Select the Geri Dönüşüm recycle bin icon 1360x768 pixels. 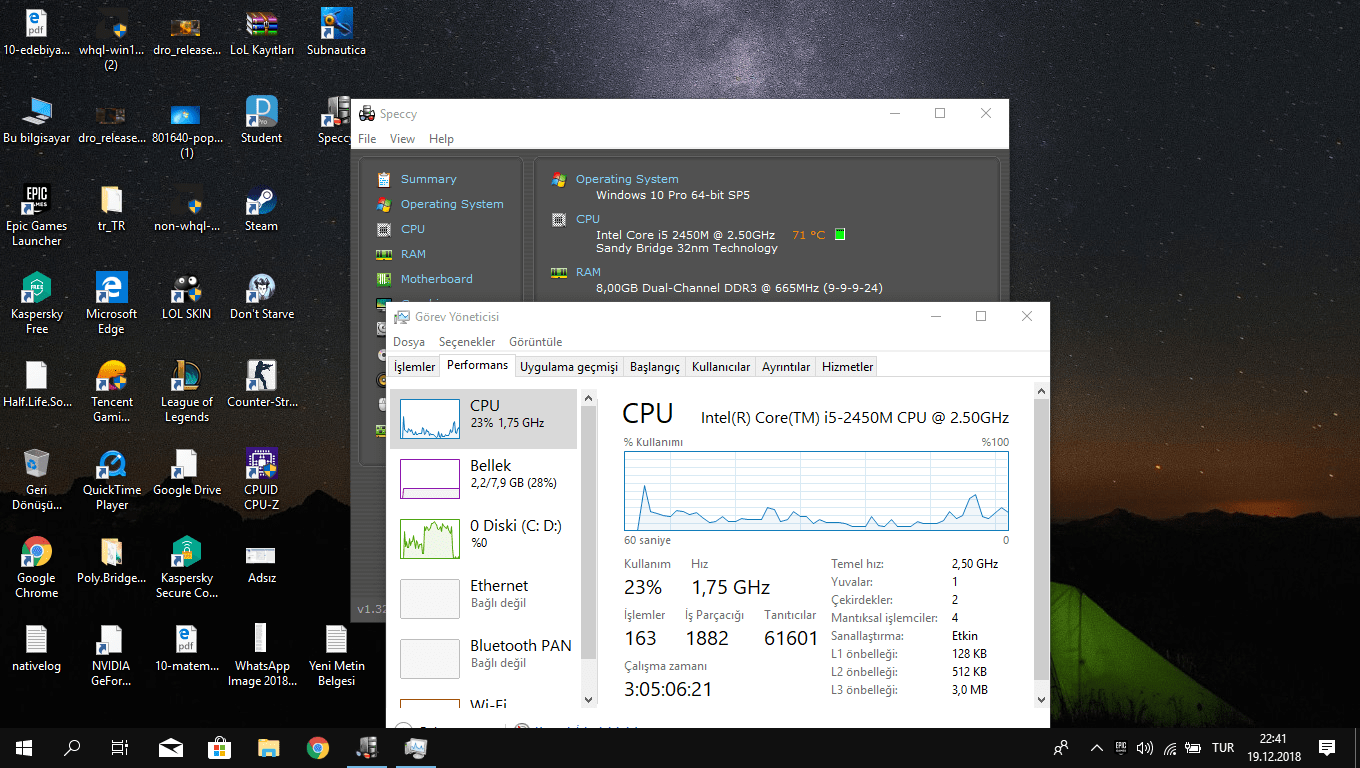tap(37, 480)
